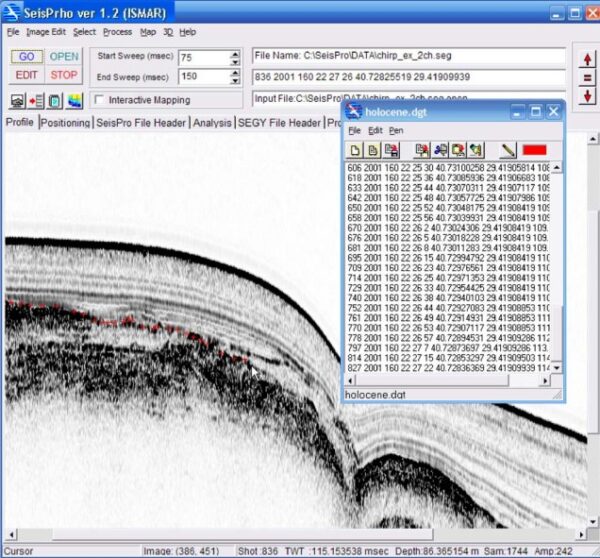Viewport: 600px width, 558px height.
Task: Click the red up arrow icon
Action: point(587,58)
